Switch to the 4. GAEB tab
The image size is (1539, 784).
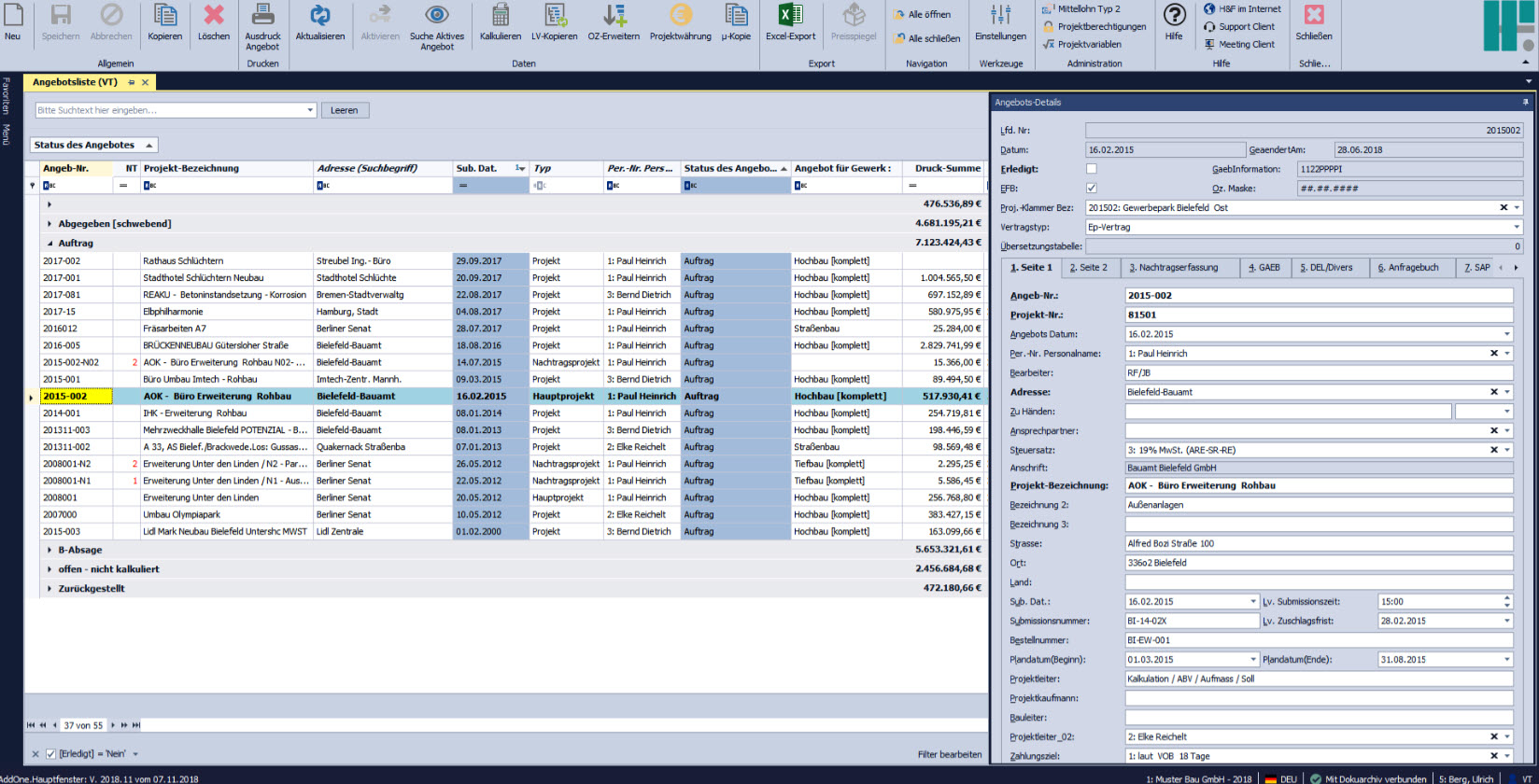[x=1264, y=268]
